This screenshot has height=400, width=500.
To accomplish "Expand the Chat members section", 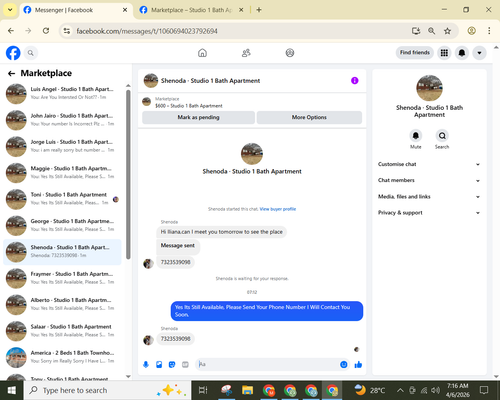I will [x=429, y=180].
